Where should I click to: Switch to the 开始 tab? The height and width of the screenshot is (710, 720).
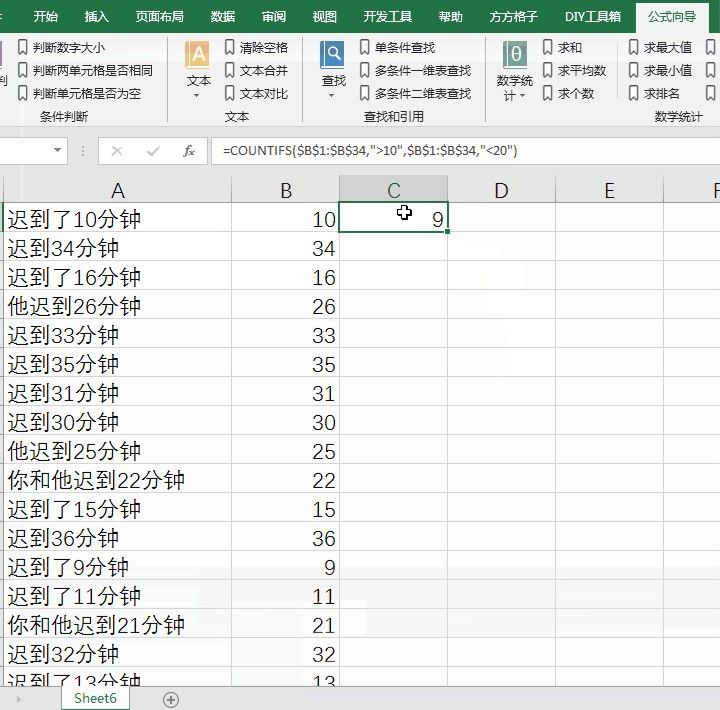pos(45,17)
